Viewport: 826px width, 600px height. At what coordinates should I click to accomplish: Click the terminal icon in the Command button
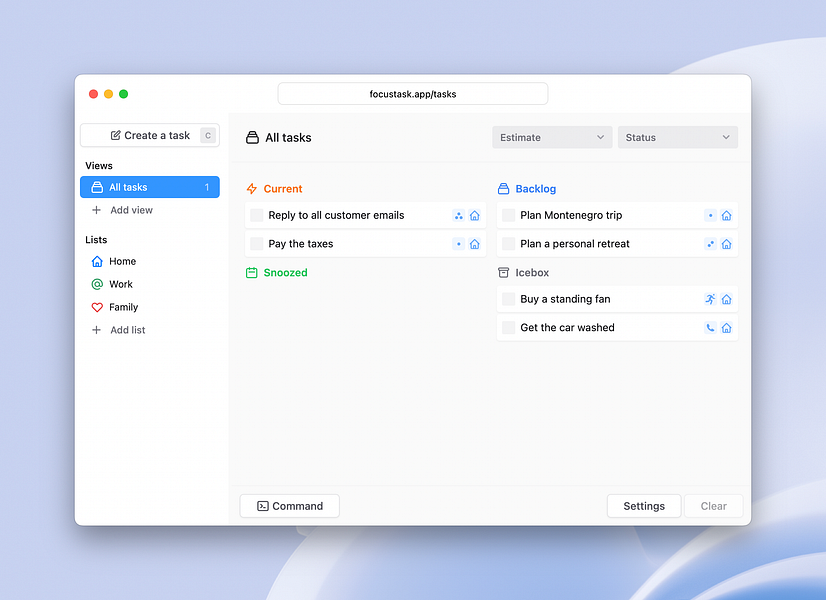[262, 506]
